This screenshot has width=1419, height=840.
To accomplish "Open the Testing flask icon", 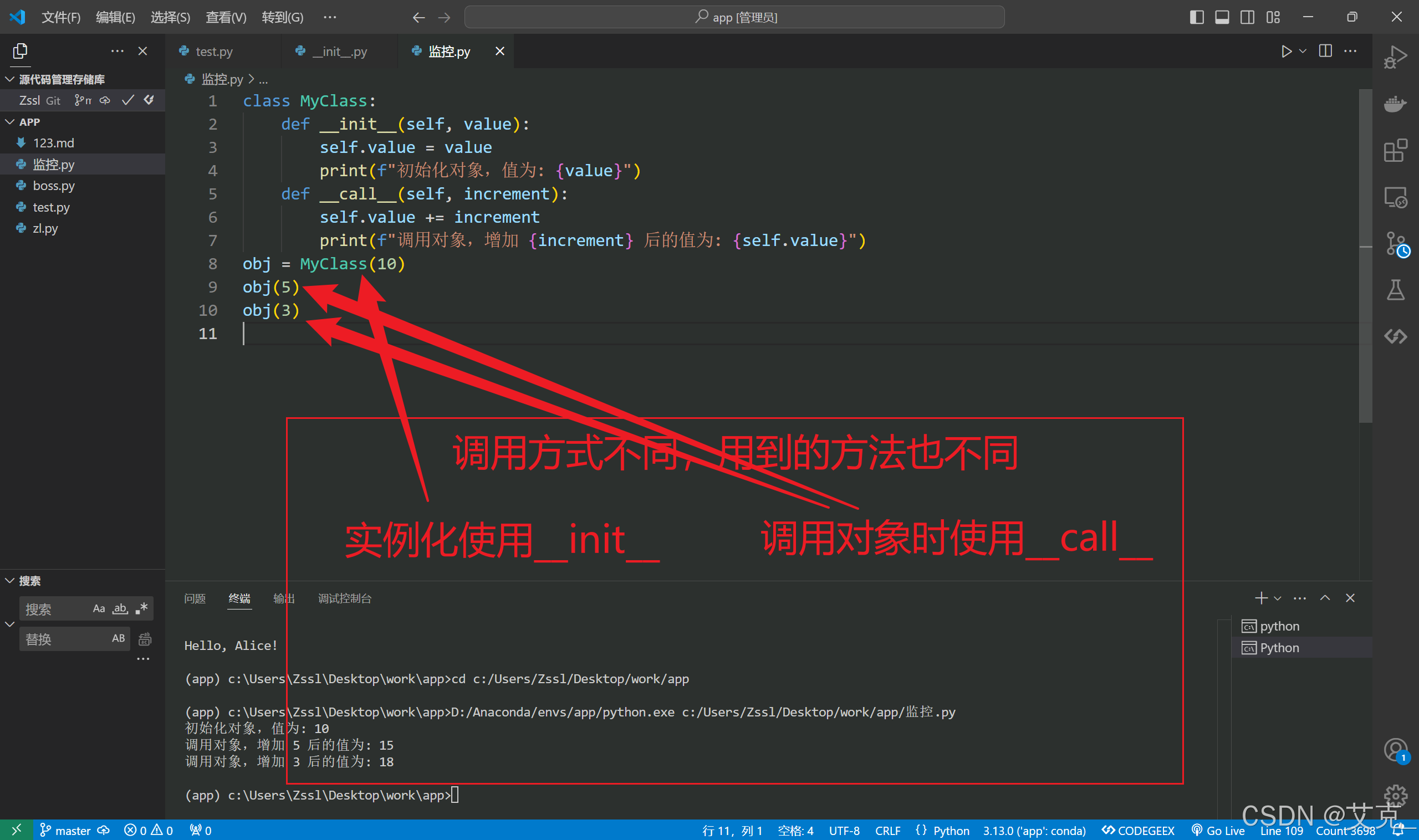I will (1395, 290).
